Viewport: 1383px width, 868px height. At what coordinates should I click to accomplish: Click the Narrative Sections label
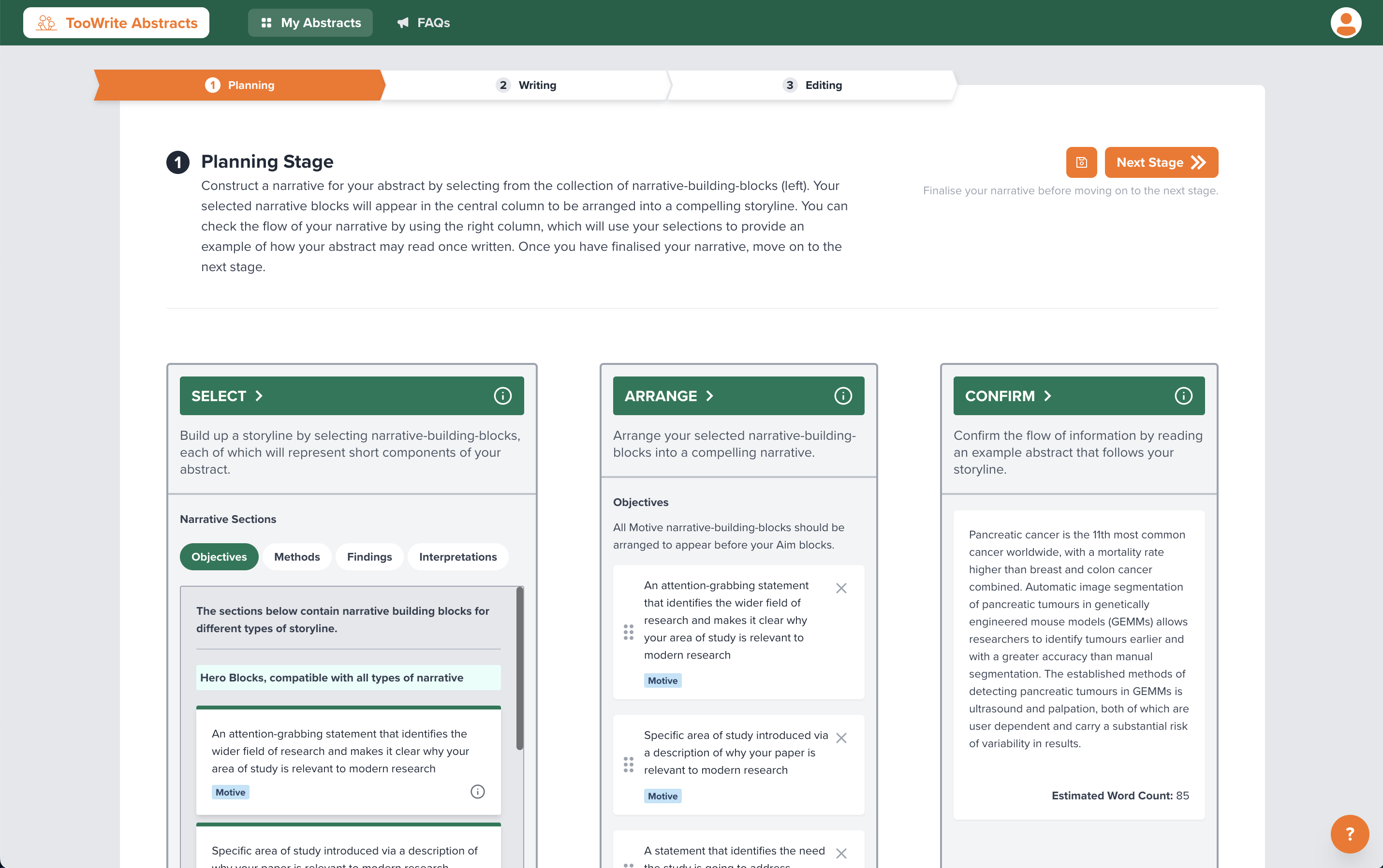228,519
